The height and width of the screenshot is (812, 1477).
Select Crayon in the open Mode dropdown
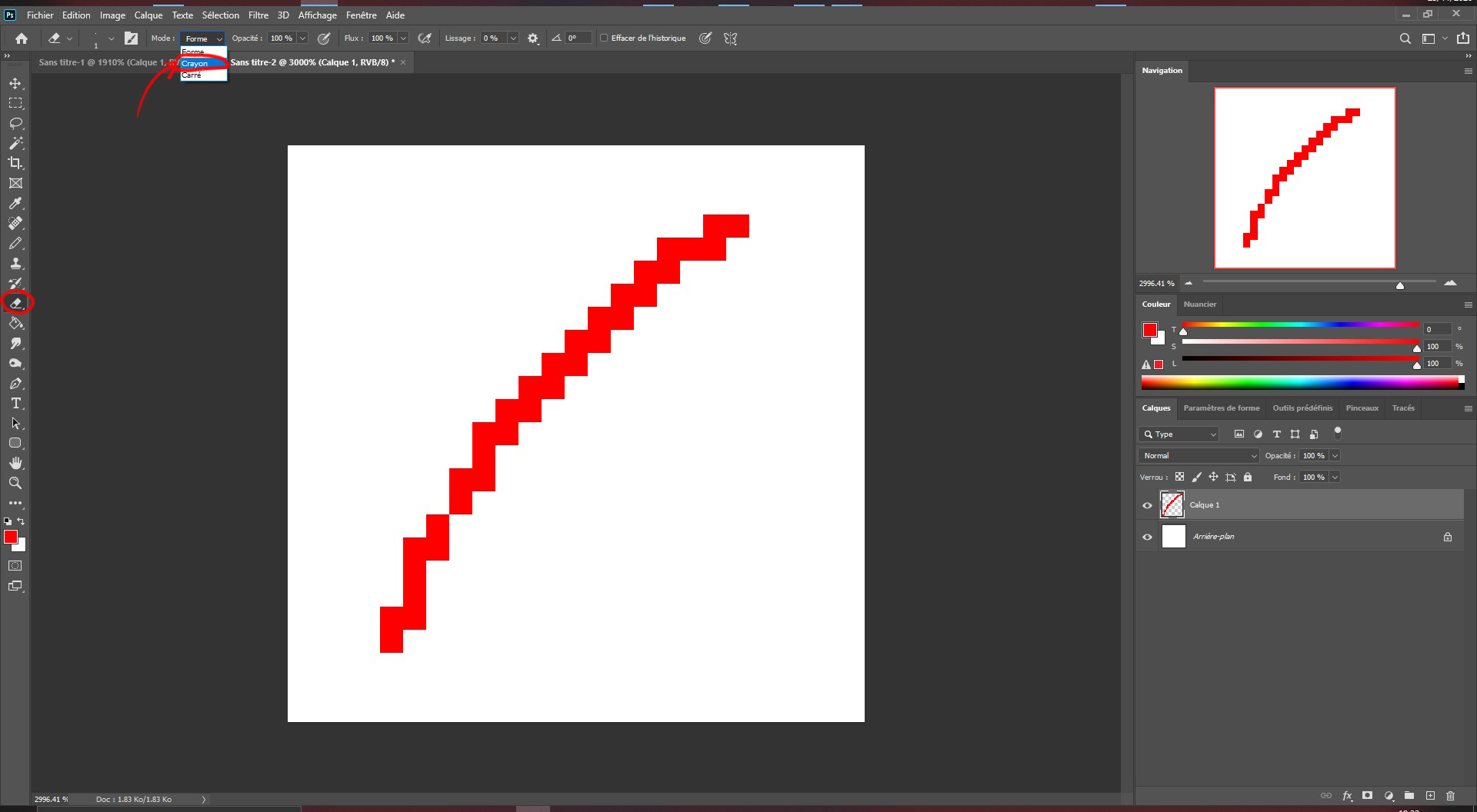coord(195,64)
